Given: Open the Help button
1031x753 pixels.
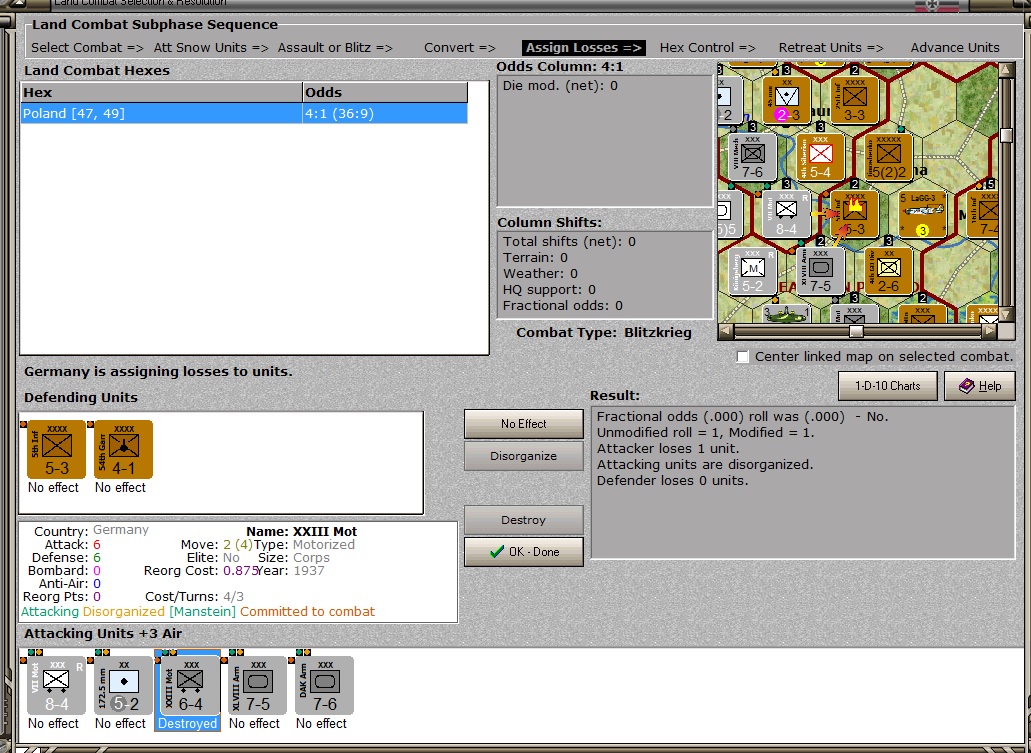Looking at the screenshot, I should pyautogui.click(x=980, y=386).
